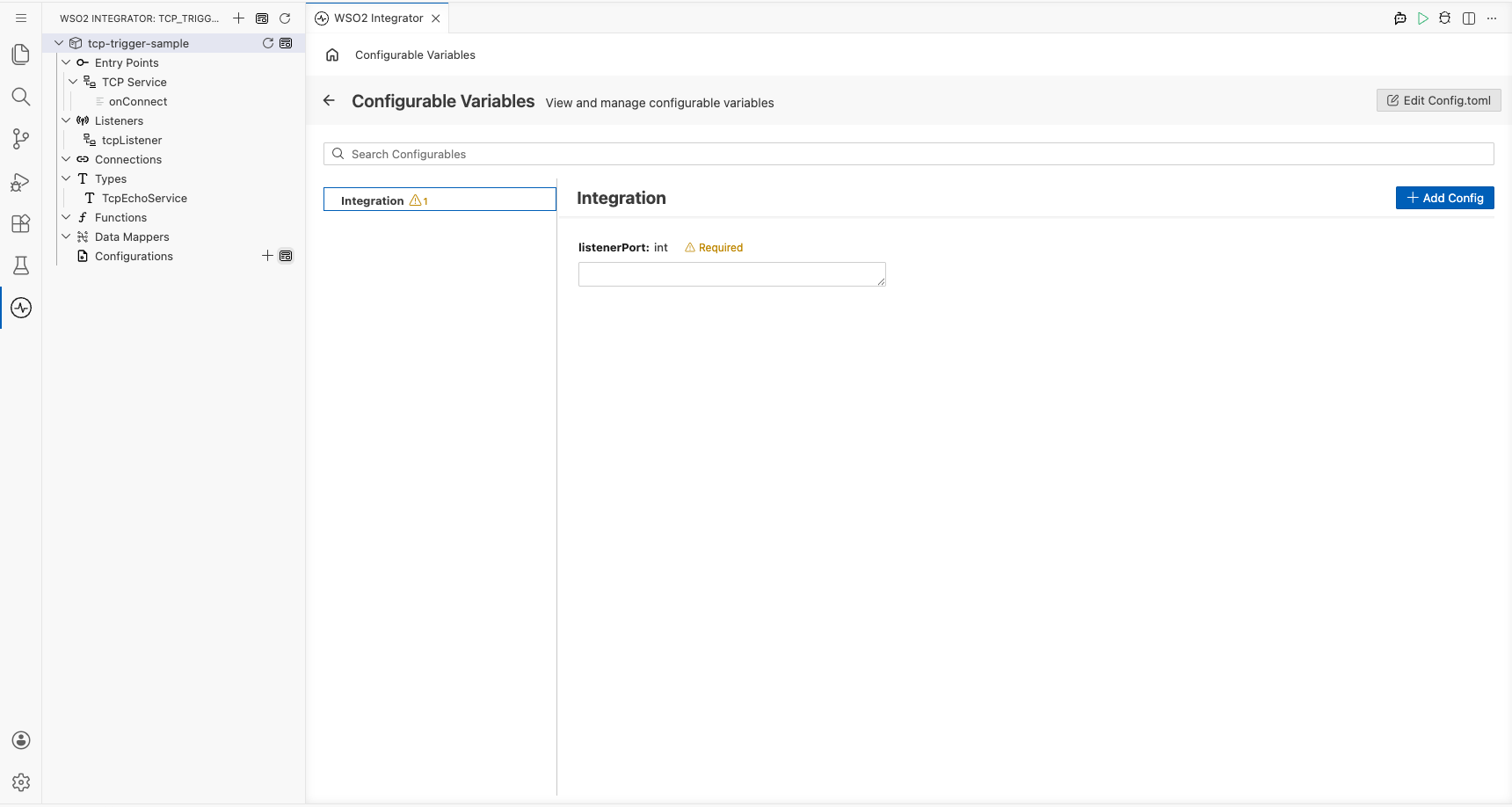Click view icon on Configurations row
Screen dimensions: 1512x807
(286, 256)
